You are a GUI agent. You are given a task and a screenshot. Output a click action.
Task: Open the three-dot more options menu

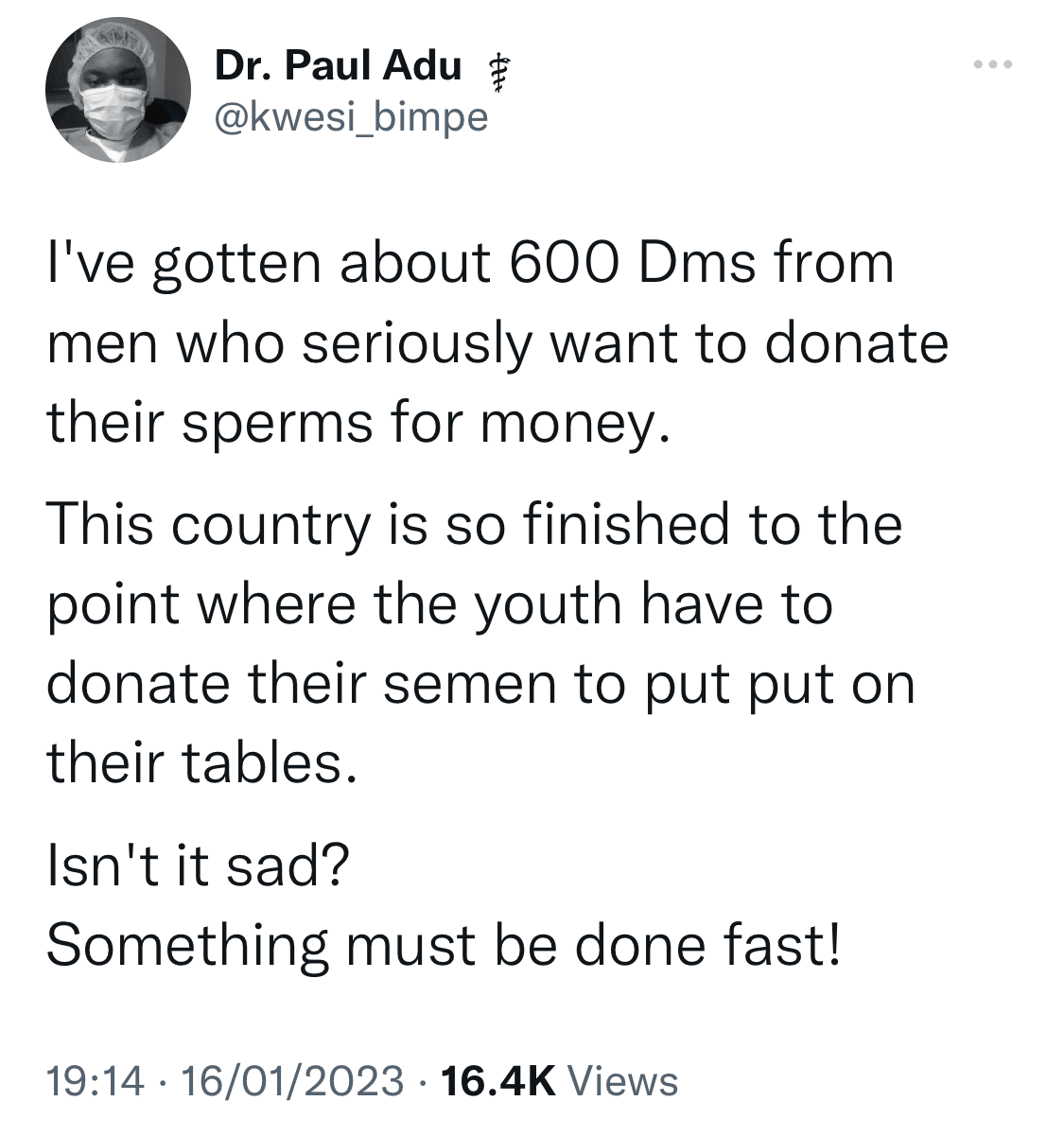(991, 64)
